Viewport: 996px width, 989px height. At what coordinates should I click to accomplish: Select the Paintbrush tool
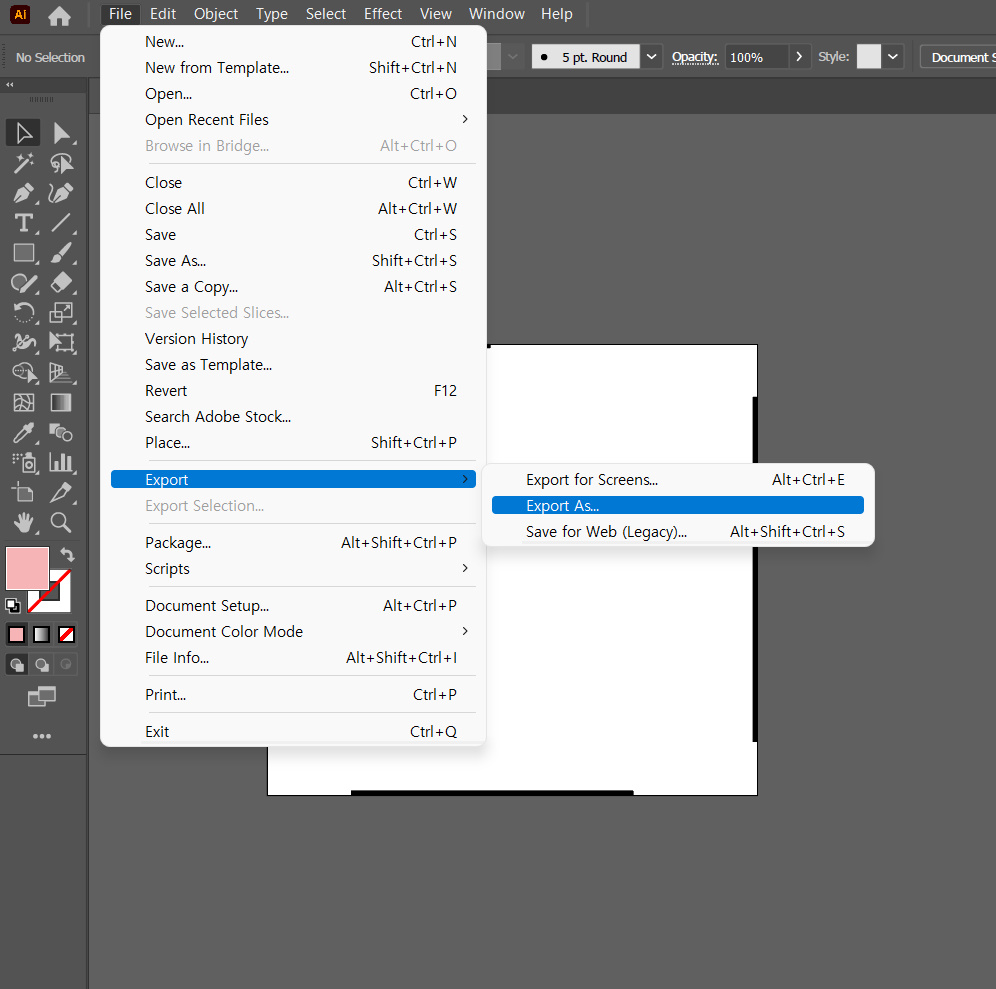pos(61,253)
